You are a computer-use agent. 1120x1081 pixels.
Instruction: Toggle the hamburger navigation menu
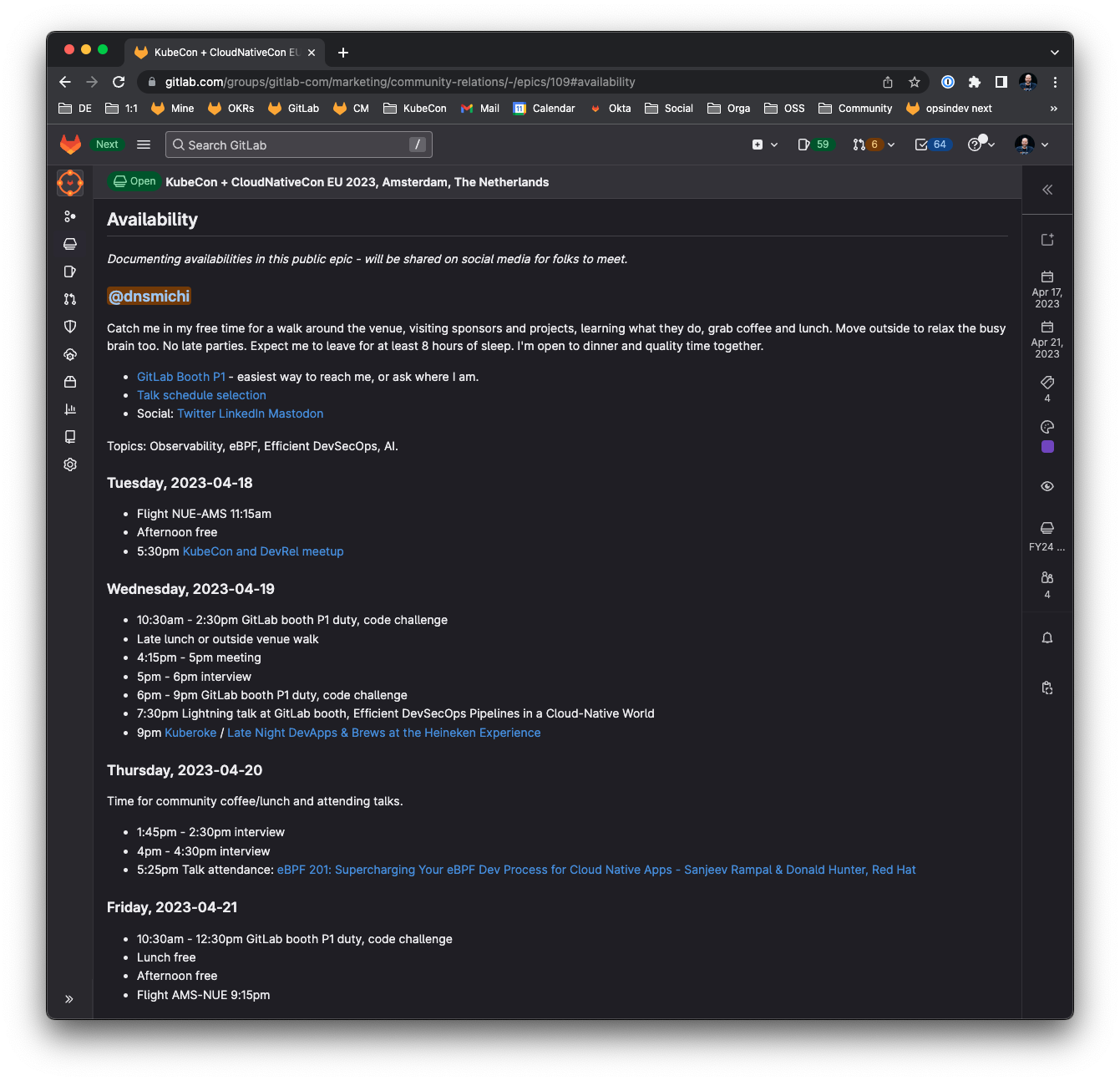coord(144,145)
